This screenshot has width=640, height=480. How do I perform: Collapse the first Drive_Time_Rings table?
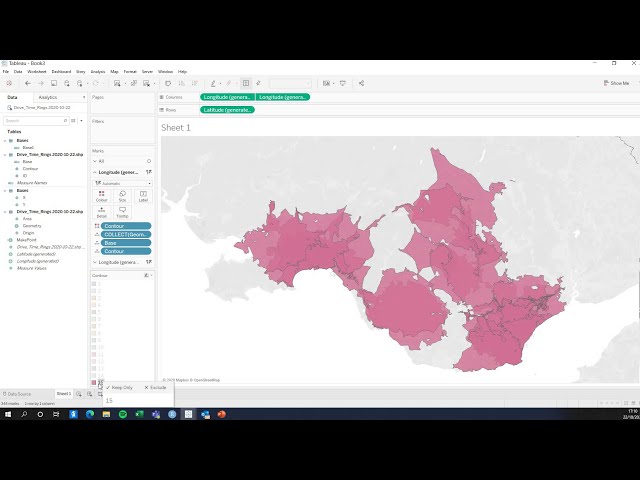click(5, 155)
